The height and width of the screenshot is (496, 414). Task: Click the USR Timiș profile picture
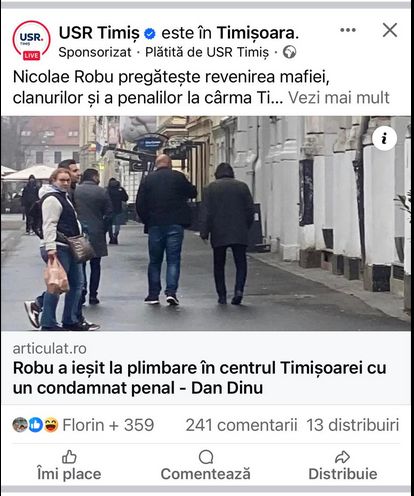coord(31,40)
